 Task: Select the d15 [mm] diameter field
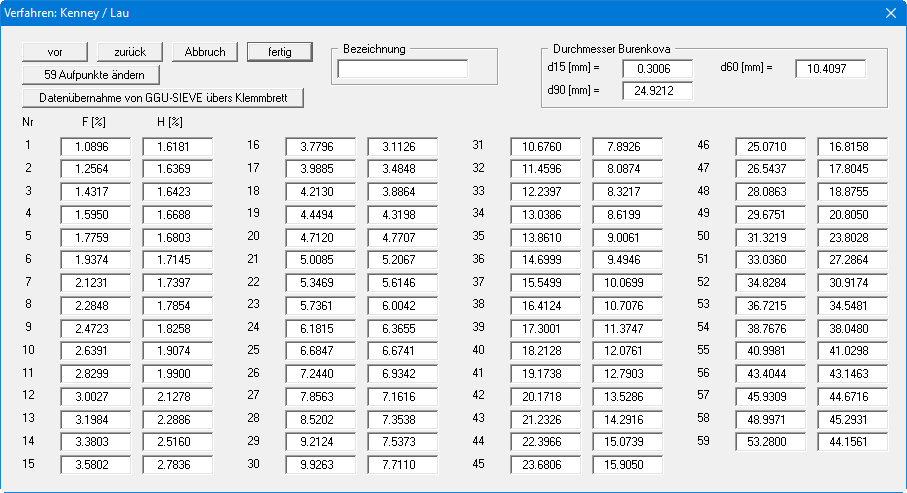click(657, 69)
